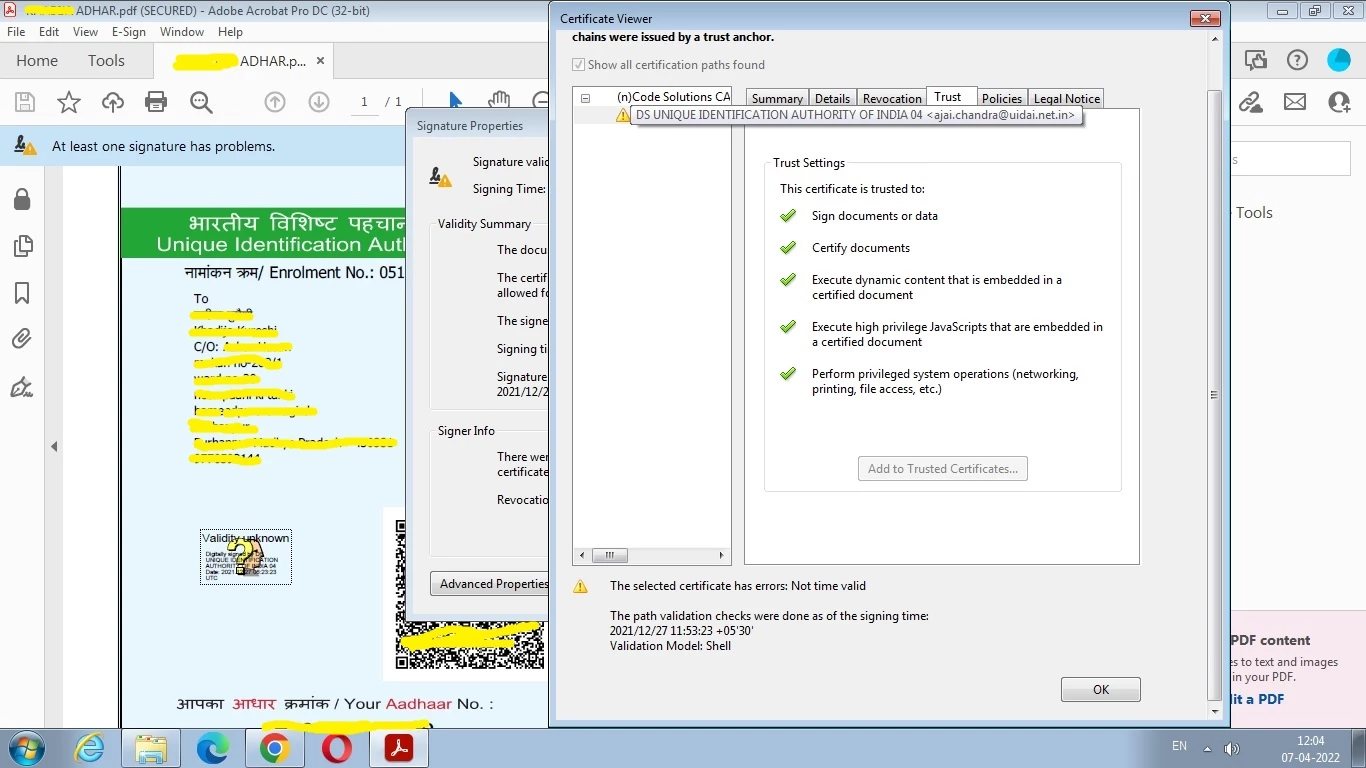Open Microsoft Edge from taskbar
The width and height of the screenshot is (1366, 768).
coord(213,748)
